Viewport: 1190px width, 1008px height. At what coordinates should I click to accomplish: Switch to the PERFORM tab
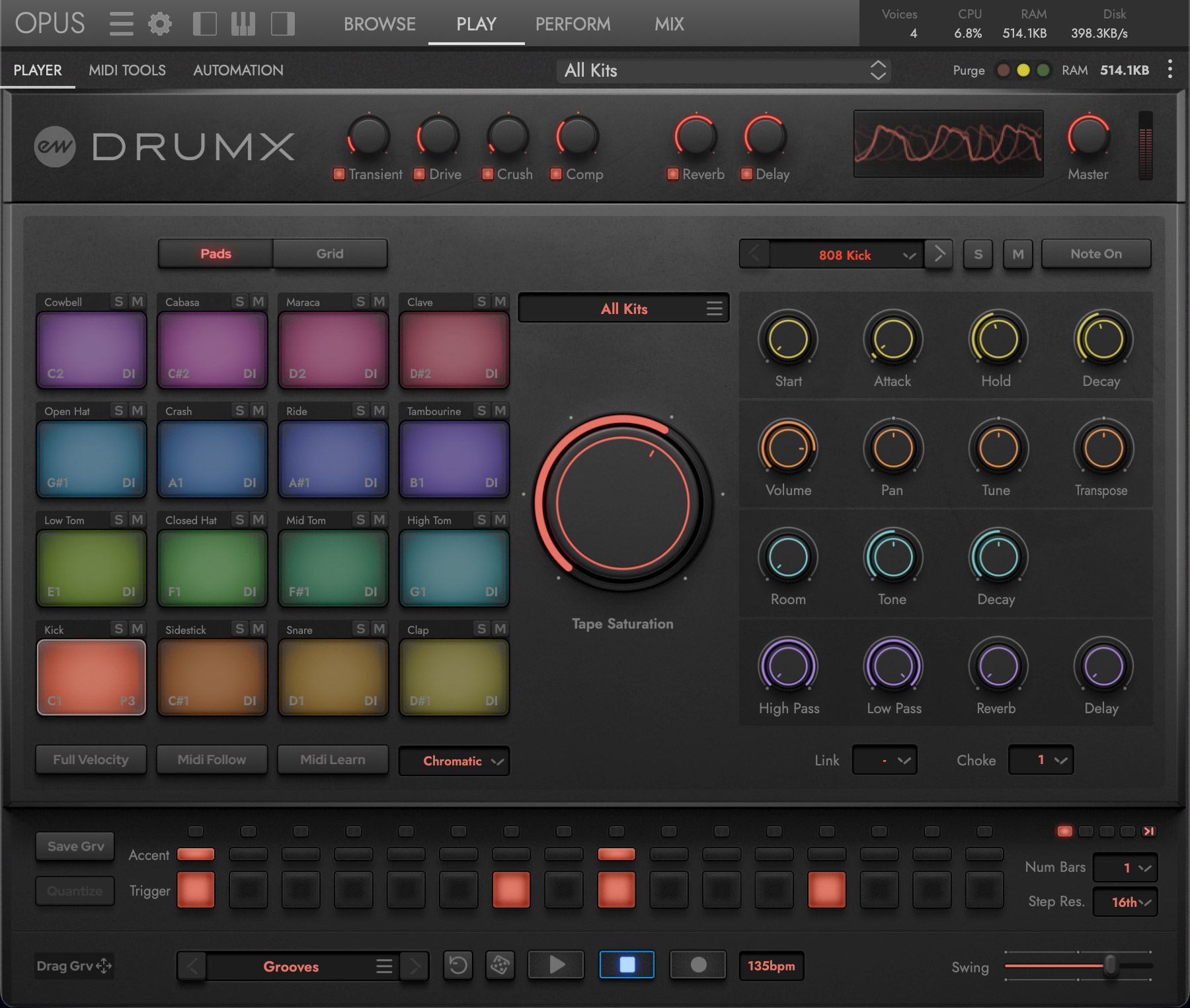(x=573, y=24)
